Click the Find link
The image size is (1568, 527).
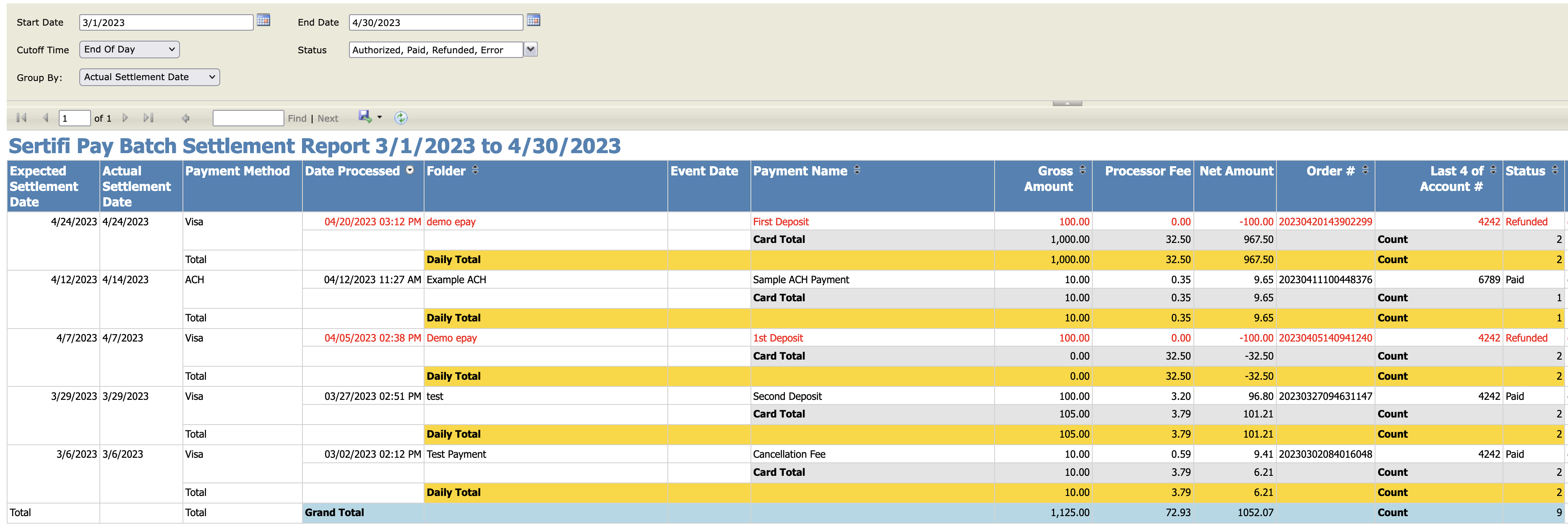point(297,119)
